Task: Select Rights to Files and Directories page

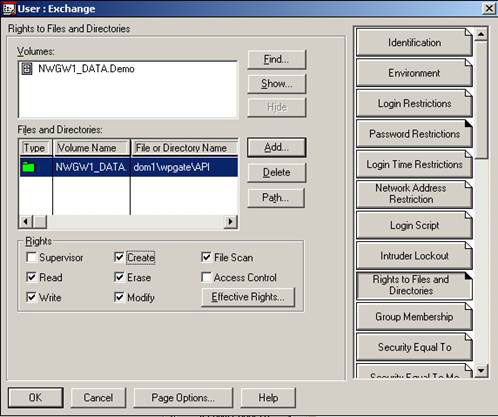Action: (x=414, y=286)
